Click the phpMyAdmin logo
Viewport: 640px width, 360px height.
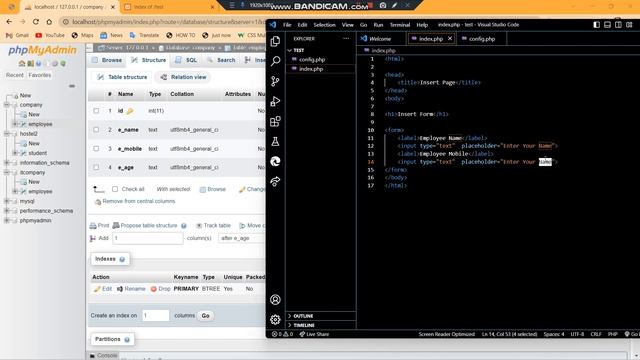click(x=42, y=50)
